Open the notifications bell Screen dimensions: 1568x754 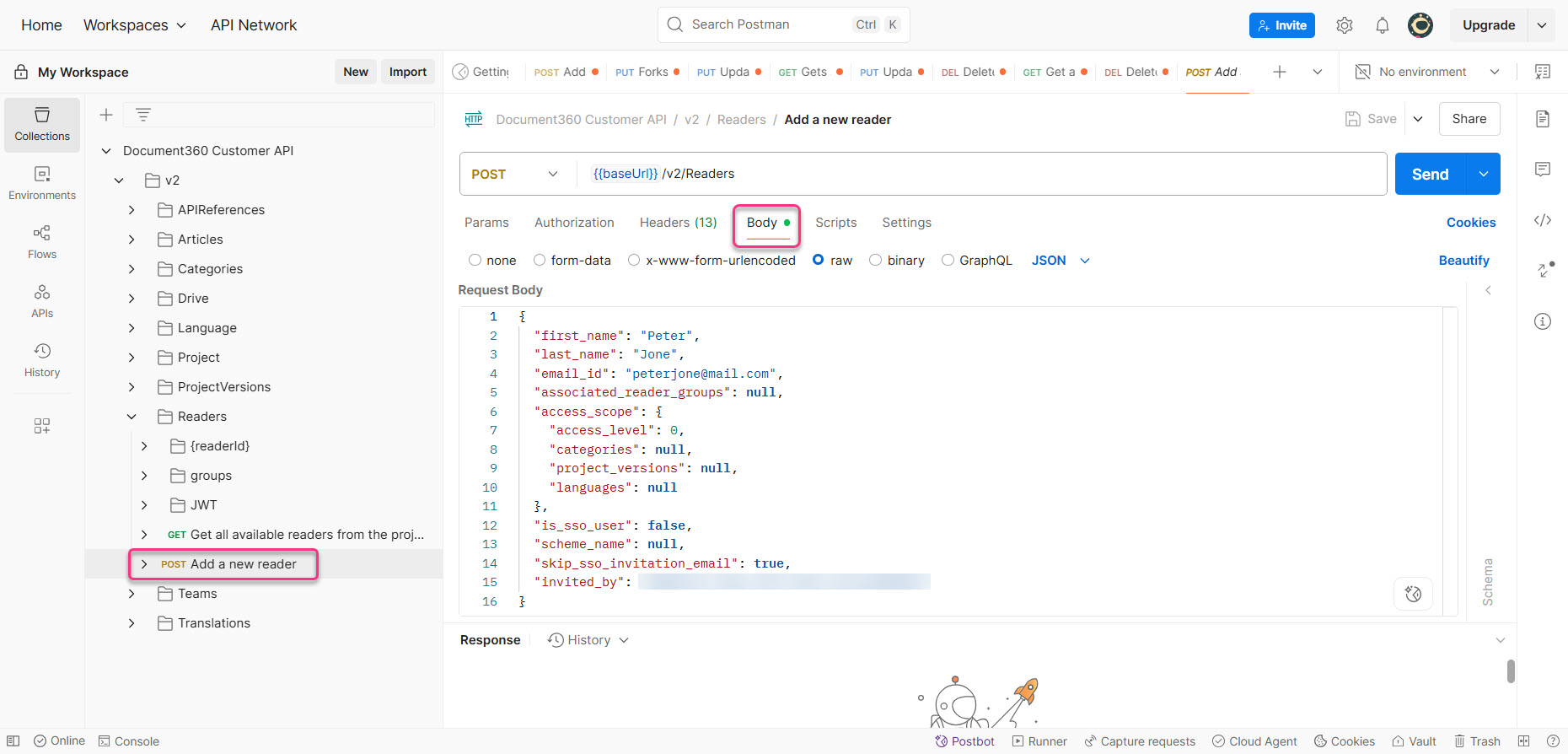pos(1383,25)
